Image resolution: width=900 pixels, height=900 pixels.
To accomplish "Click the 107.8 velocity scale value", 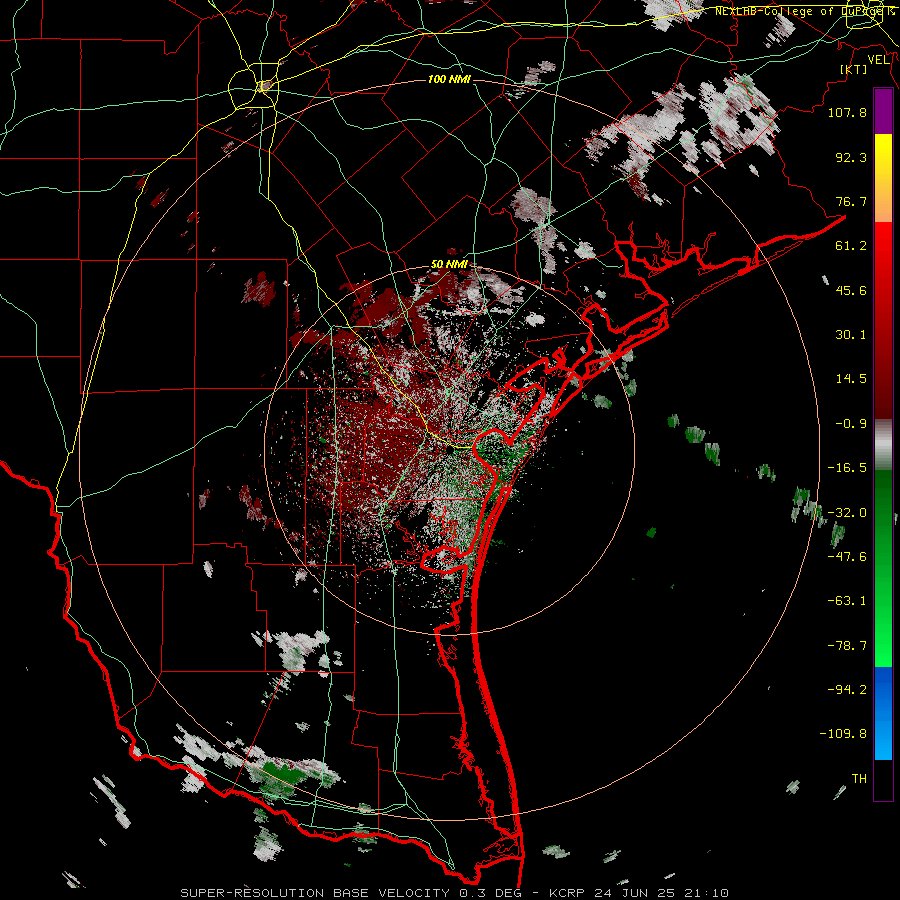I will pos(847,112).
